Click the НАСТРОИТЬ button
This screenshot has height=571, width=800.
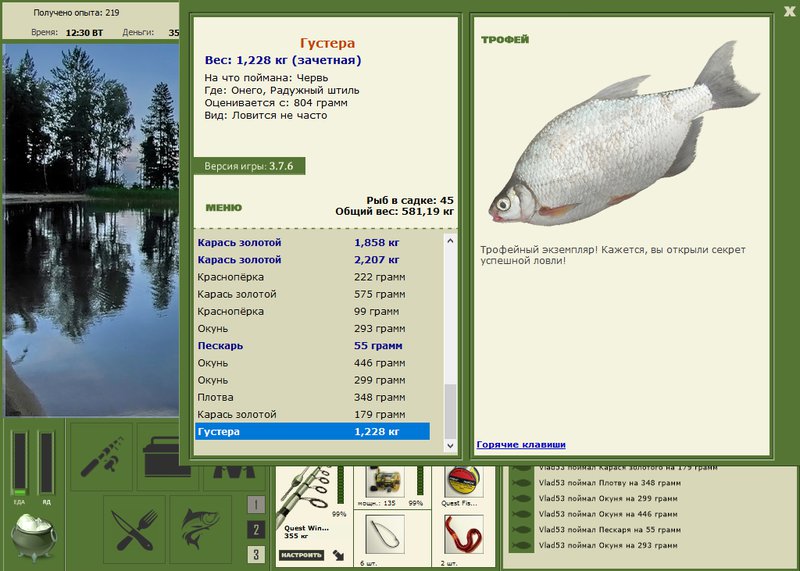pyautogui.click(x=301, y=554)
